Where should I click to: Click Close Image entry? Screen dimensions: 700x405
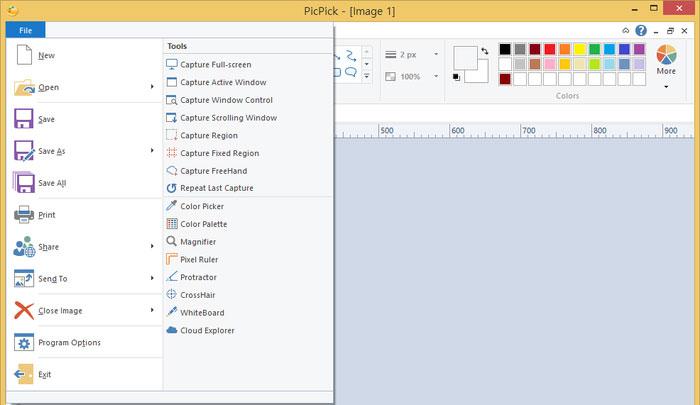[x=84, y=310]
